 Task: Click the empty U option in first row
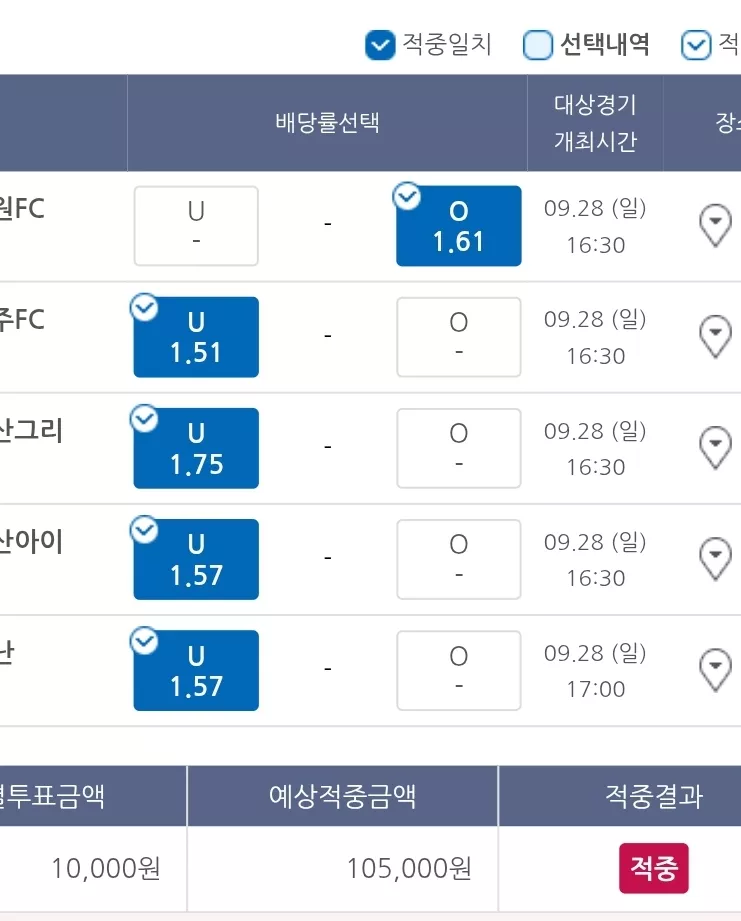196,226
